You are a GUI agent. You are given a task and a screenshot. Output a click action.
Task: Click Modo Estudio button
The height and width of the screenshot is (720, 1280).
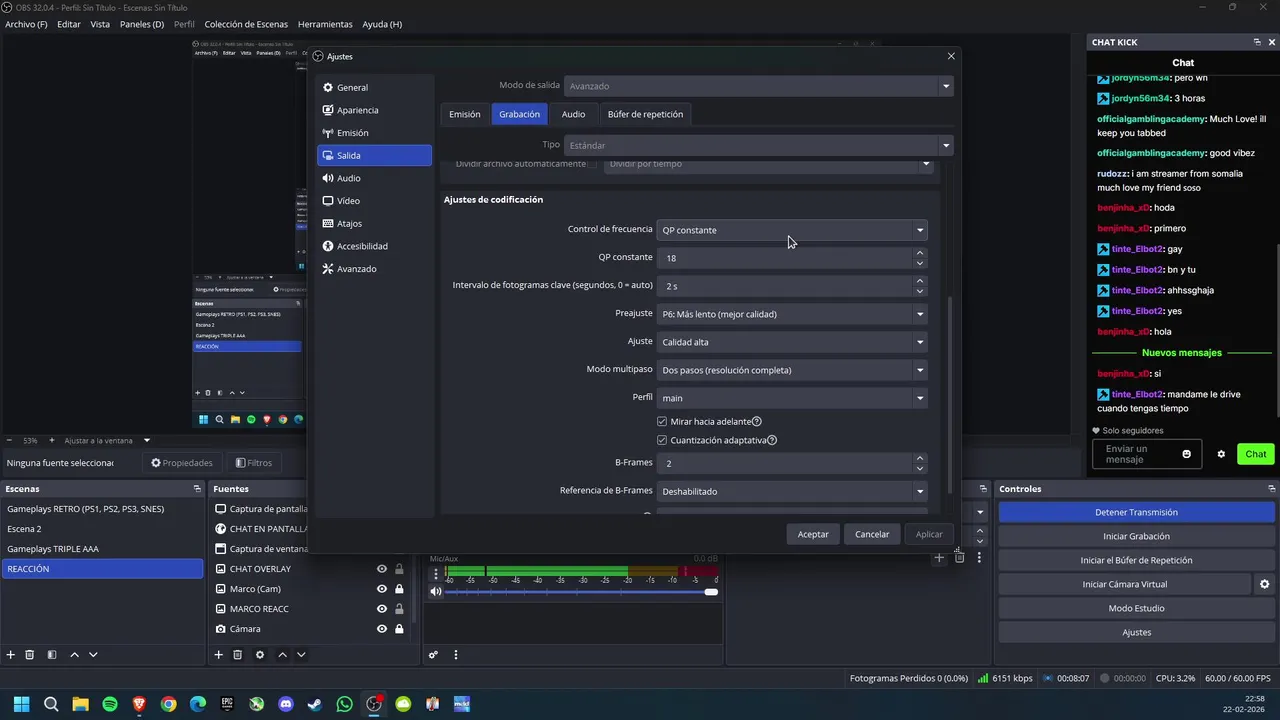pyautogui.click(x=1136, y=608)
